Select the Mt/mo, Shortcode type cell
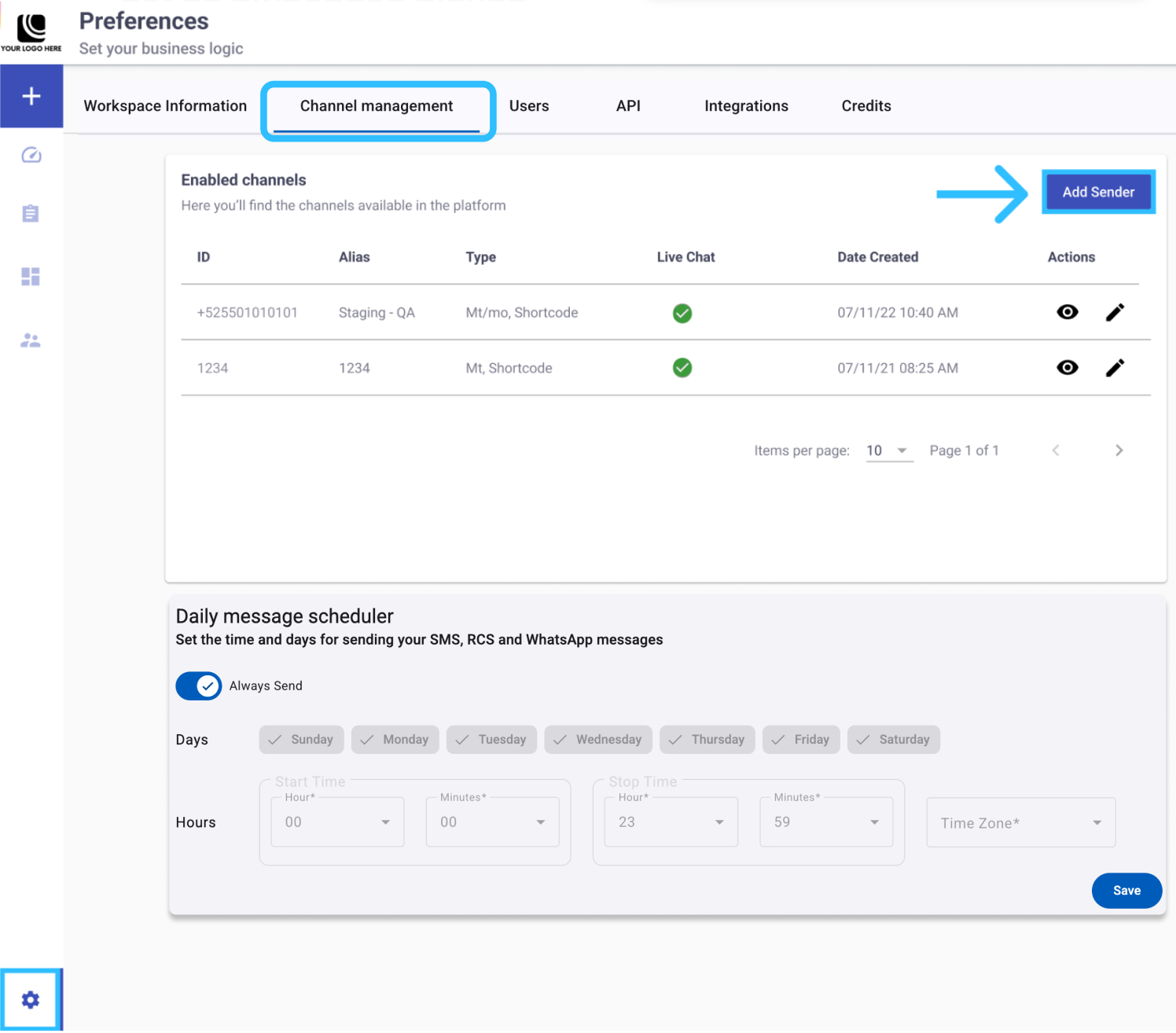This screenshot has width=1176, height=1033. pyautogui.click(x=522, y=313)
